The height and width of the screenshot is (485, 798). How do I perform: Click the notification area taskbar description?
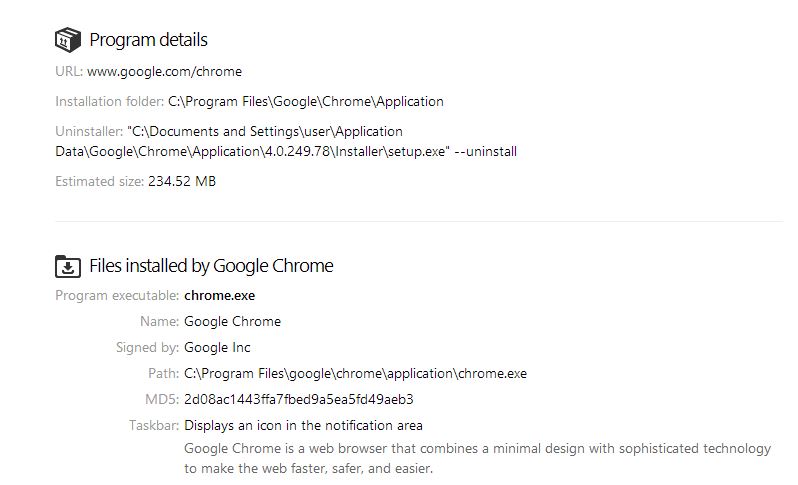click(x=303, y=425)
